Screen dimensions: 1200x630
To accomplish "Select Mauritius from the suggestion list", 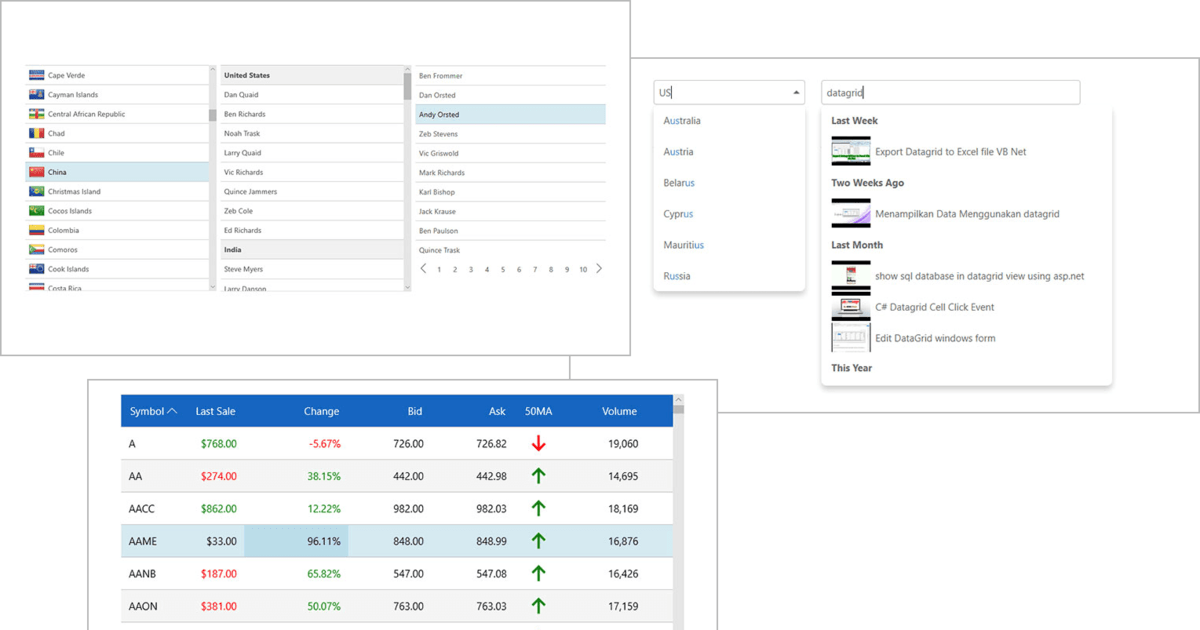I will coord(683,245).
